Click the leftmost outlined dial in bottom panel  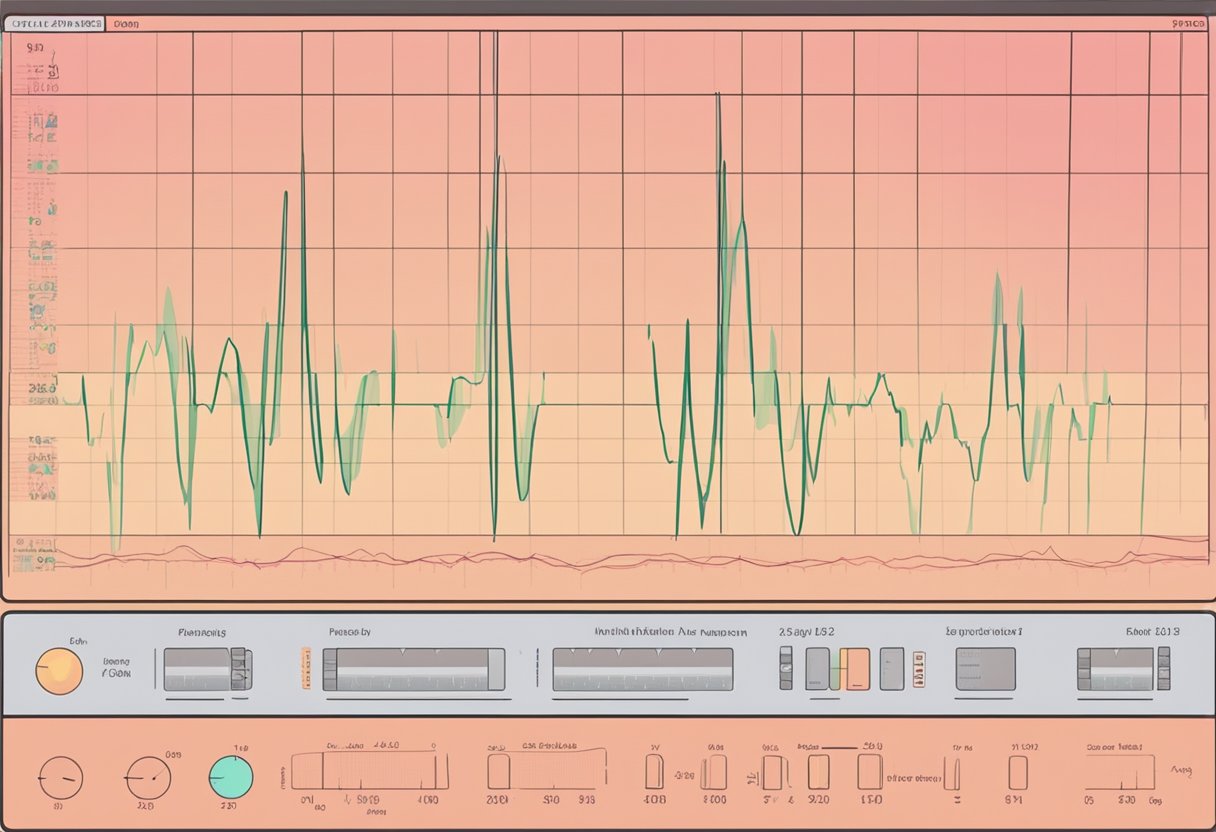(x=60, y=777)
